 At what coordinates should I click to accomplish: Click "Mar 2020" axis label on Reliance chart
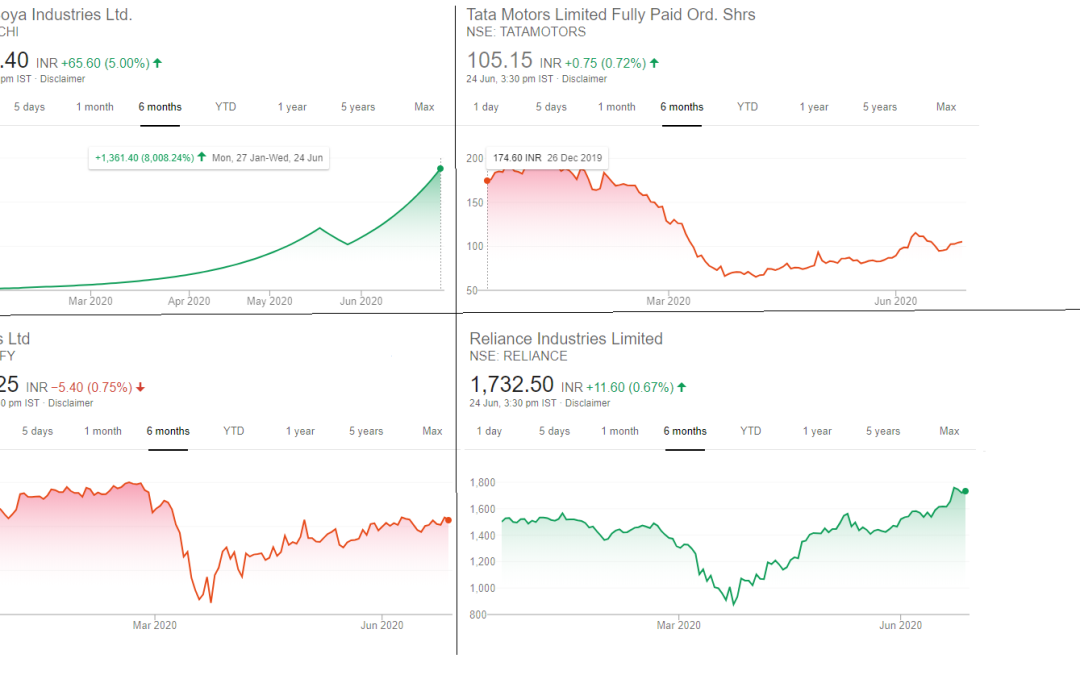click(678, 626)
